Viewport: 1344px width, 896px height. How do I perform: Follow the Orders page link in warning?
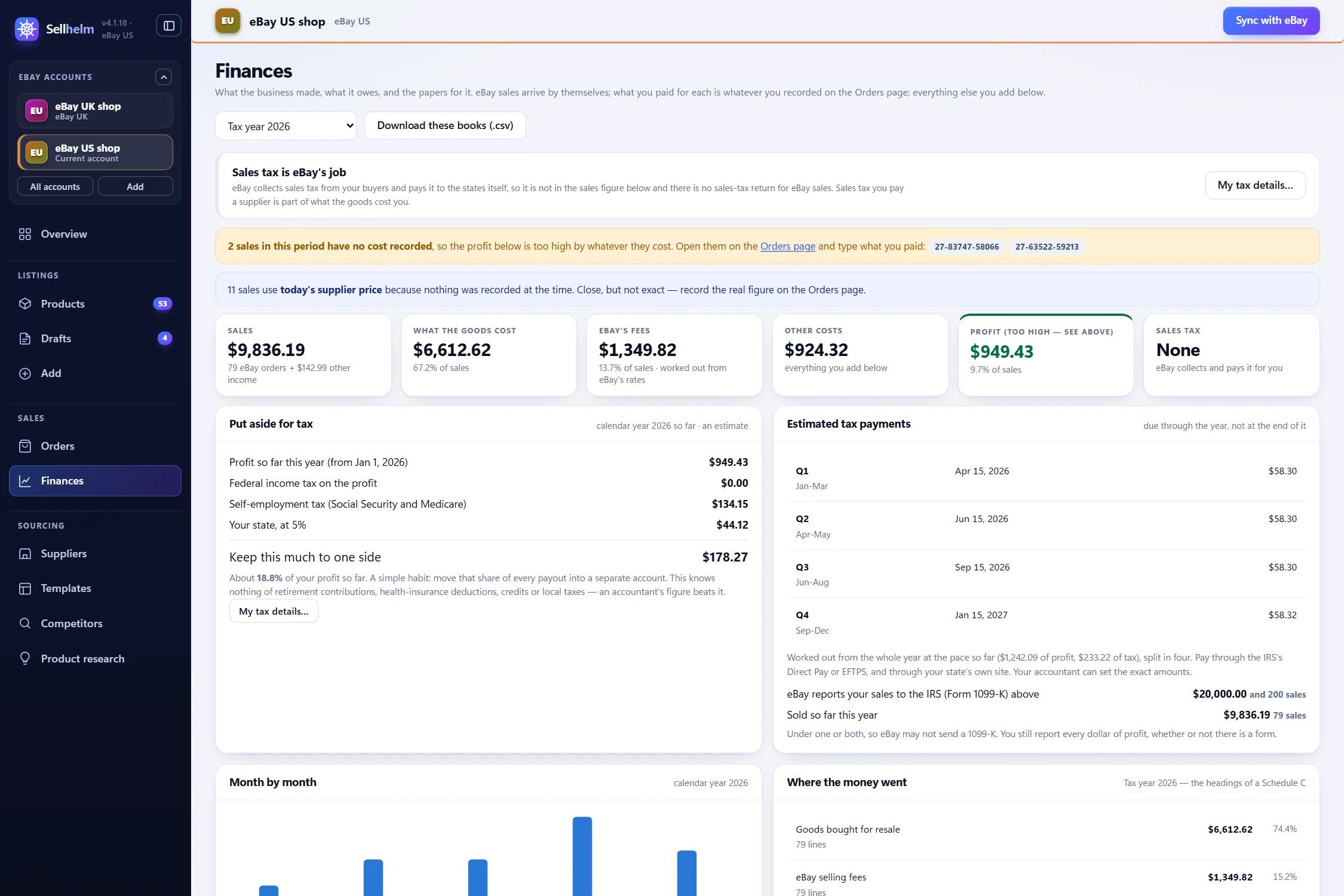pyautogui.click(x=787, y=246)
